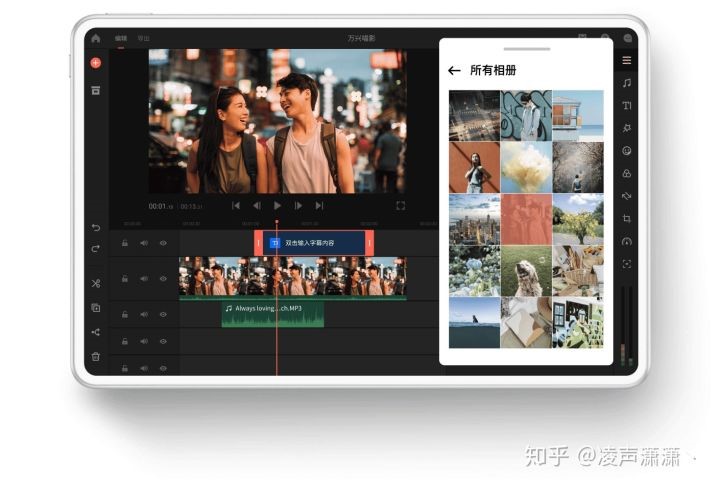The image size is (720, 486).
Task: Jump to end of the video
Action: click(x=319, y=206)
